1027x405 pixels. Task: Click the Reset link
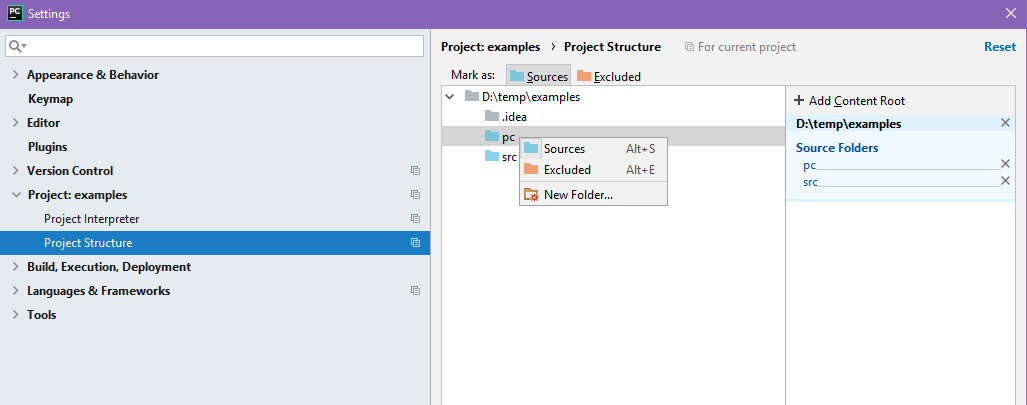coord(999,47)
